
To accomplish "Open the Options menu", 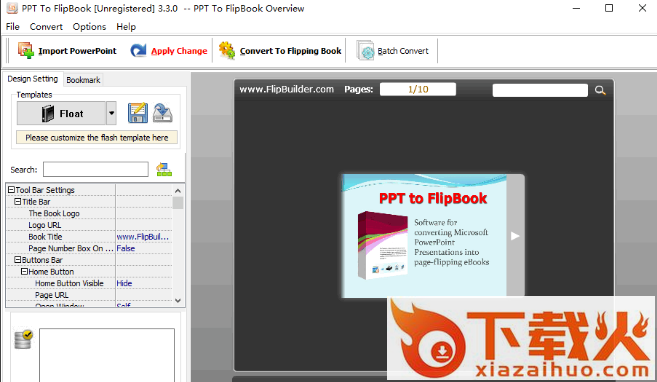I will point(89,27).
